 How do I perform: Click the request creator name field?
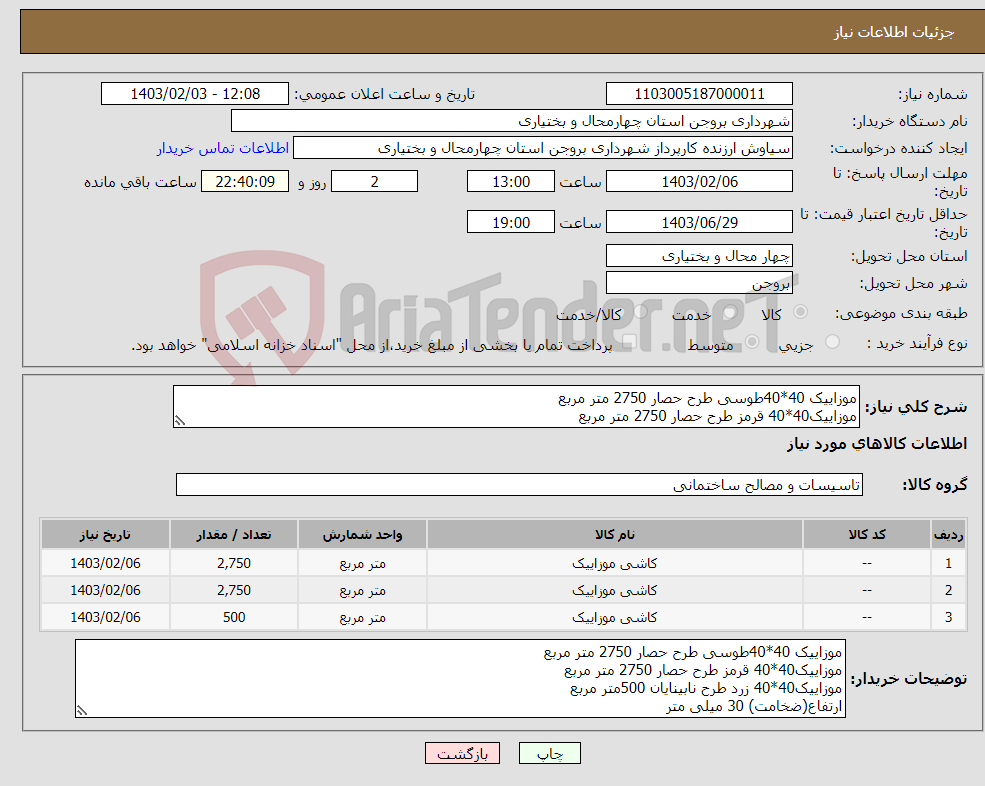(543, 148)
